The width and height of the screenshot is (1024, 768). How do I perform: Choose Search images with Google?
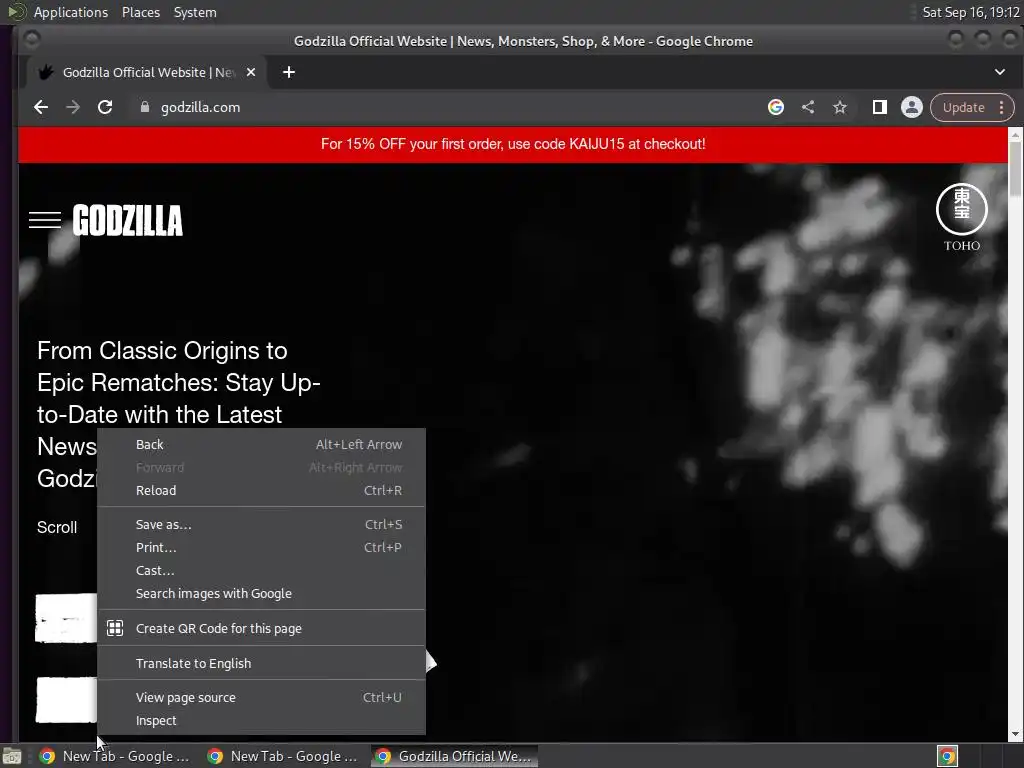pyautogui.click(x=261, y=593)
